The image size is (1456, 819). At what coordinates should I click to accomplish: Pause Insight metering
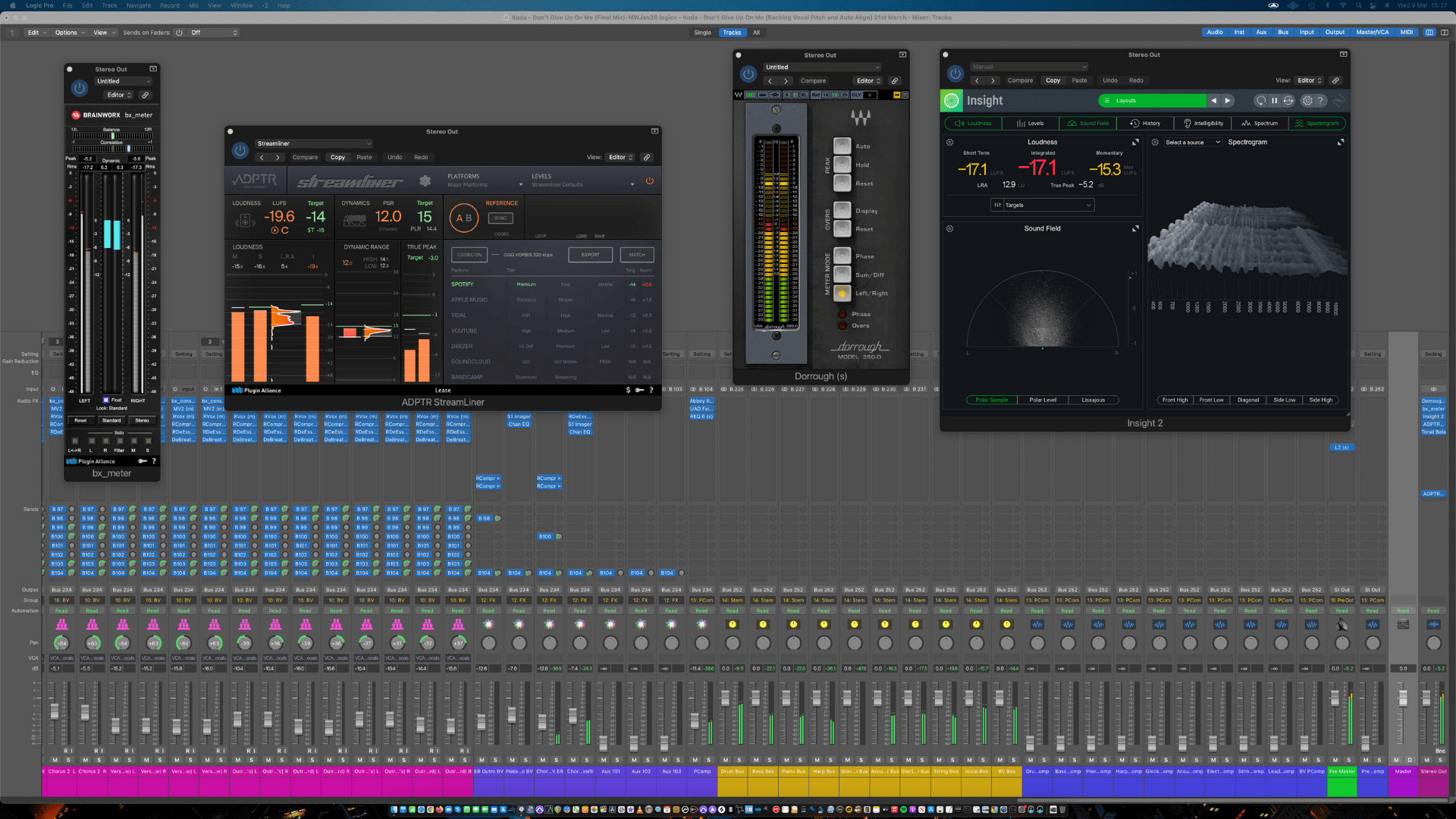click(1274, 101)
